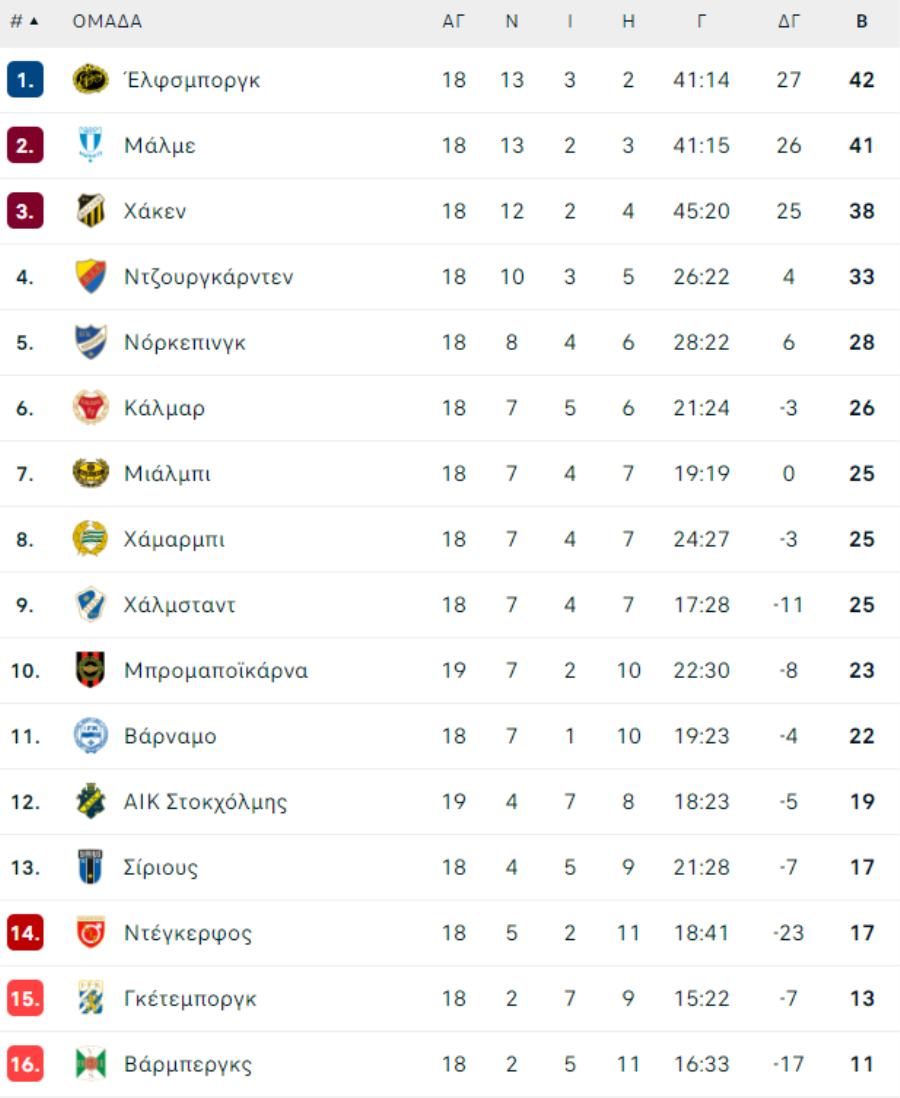Sort table by the # rank column

point(24,22)
